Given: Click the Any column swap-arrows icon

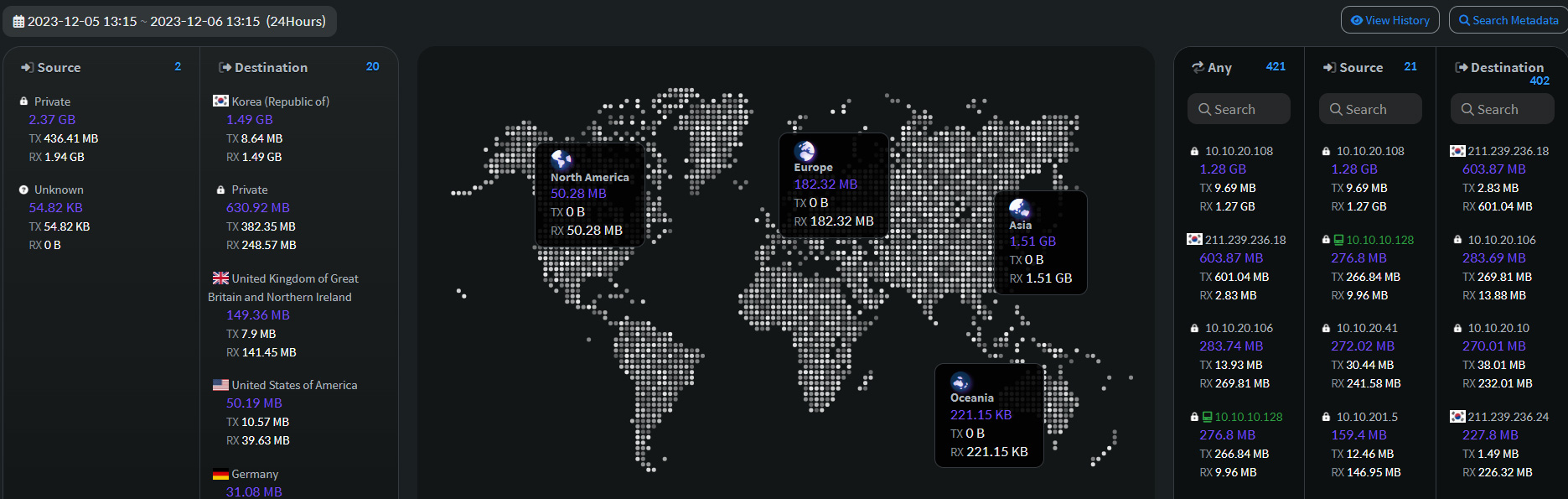Looking at the screenshot, I should tap(1198, 67).
